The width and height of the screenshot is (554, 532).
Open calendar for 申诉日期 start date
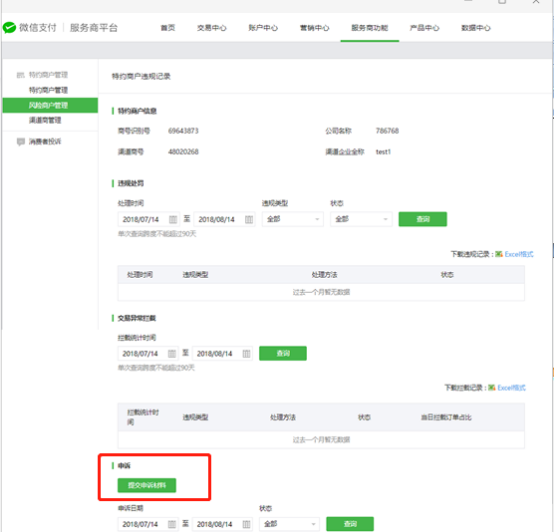coord(172,524)
